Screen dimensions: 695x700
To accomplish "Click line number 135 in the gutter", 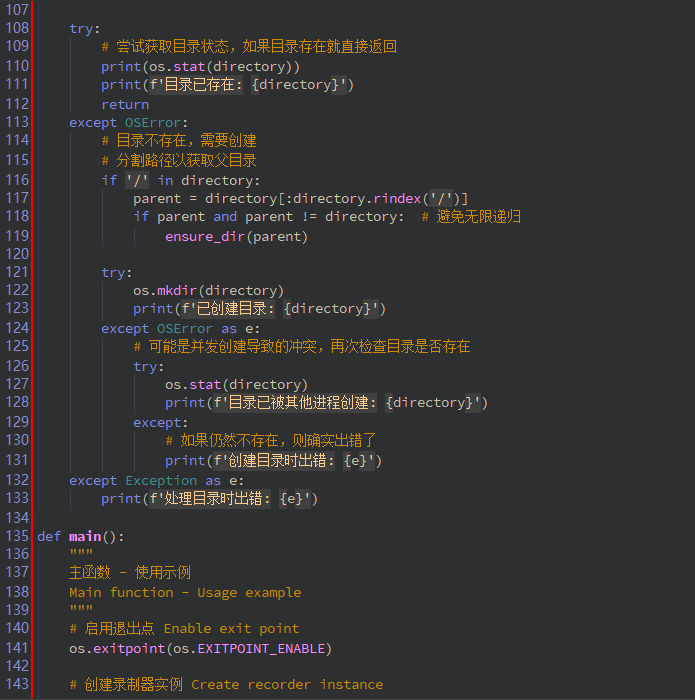I will 17,537.
